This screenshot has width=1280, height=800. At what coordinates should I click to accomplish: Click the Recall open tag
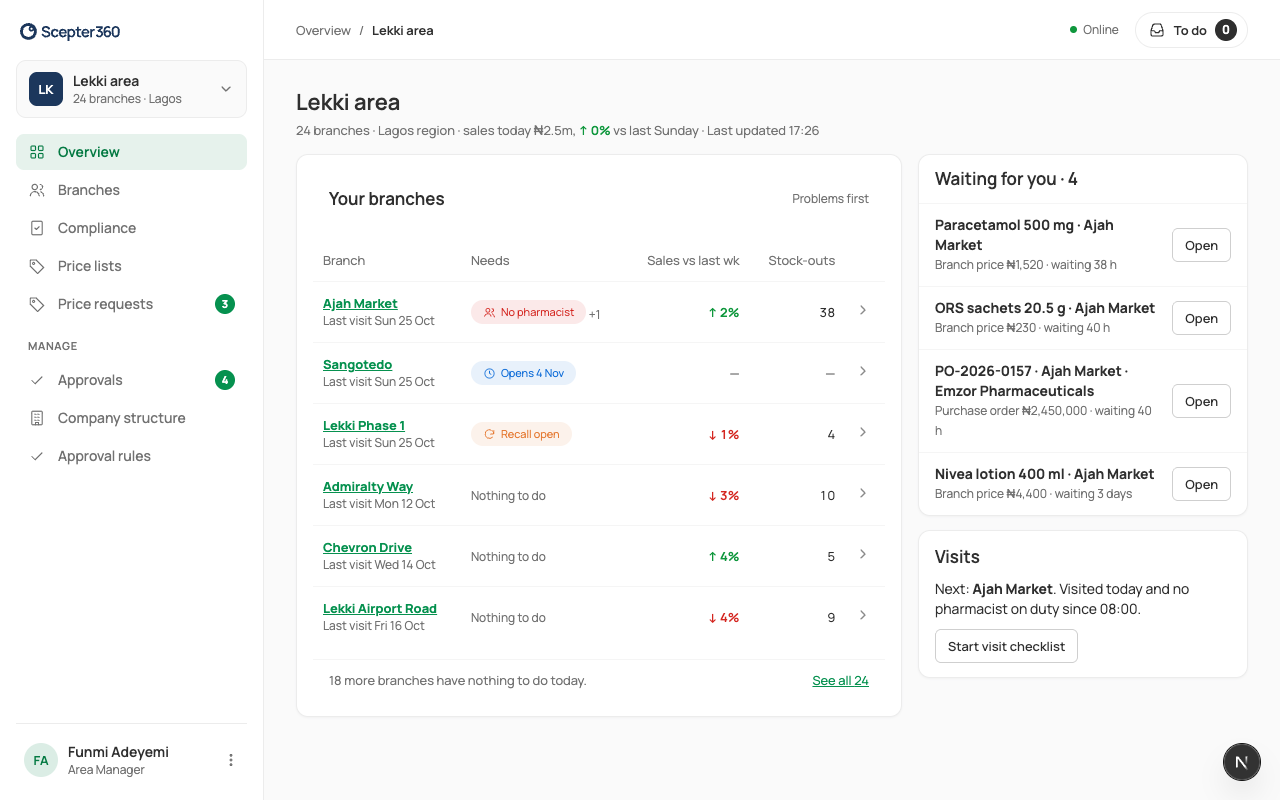coord(521,434)
